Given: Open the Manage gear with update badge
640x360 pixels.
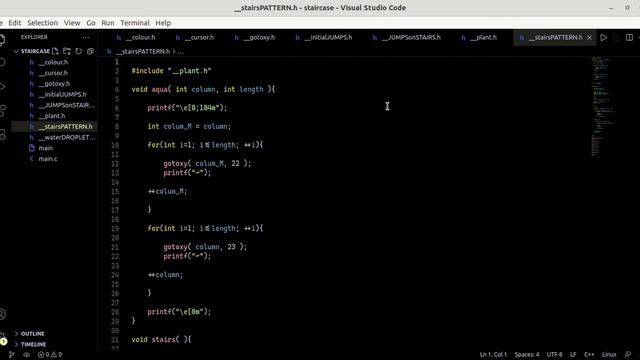Looking at the screenshot, I should (x=2, y=338).
